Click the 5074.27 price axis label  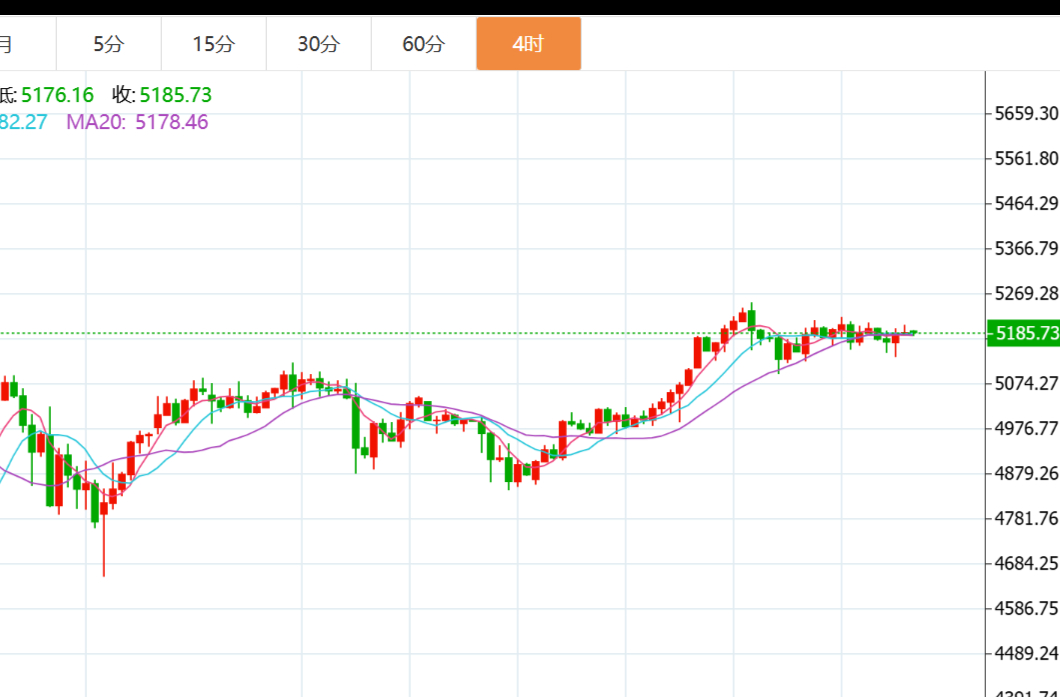(1026, 383)
